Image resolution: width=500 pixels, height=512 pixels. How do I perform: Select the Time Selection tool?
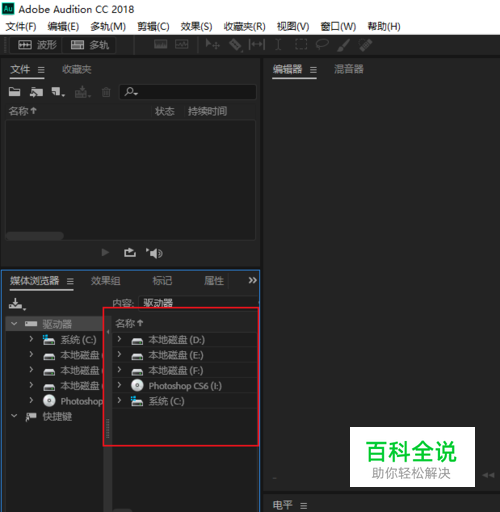tap(278, 44)
